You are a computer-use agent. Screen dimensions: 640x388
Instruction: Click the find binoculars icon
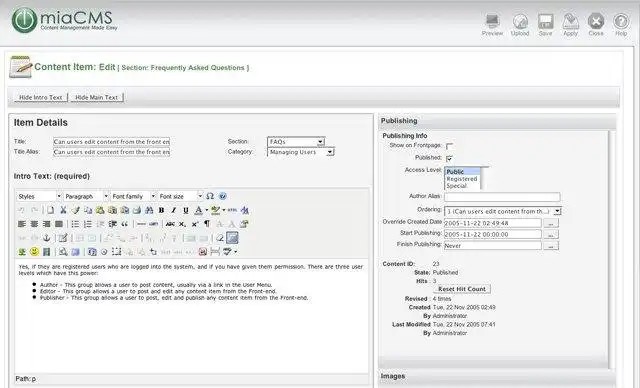coord(149,210)
